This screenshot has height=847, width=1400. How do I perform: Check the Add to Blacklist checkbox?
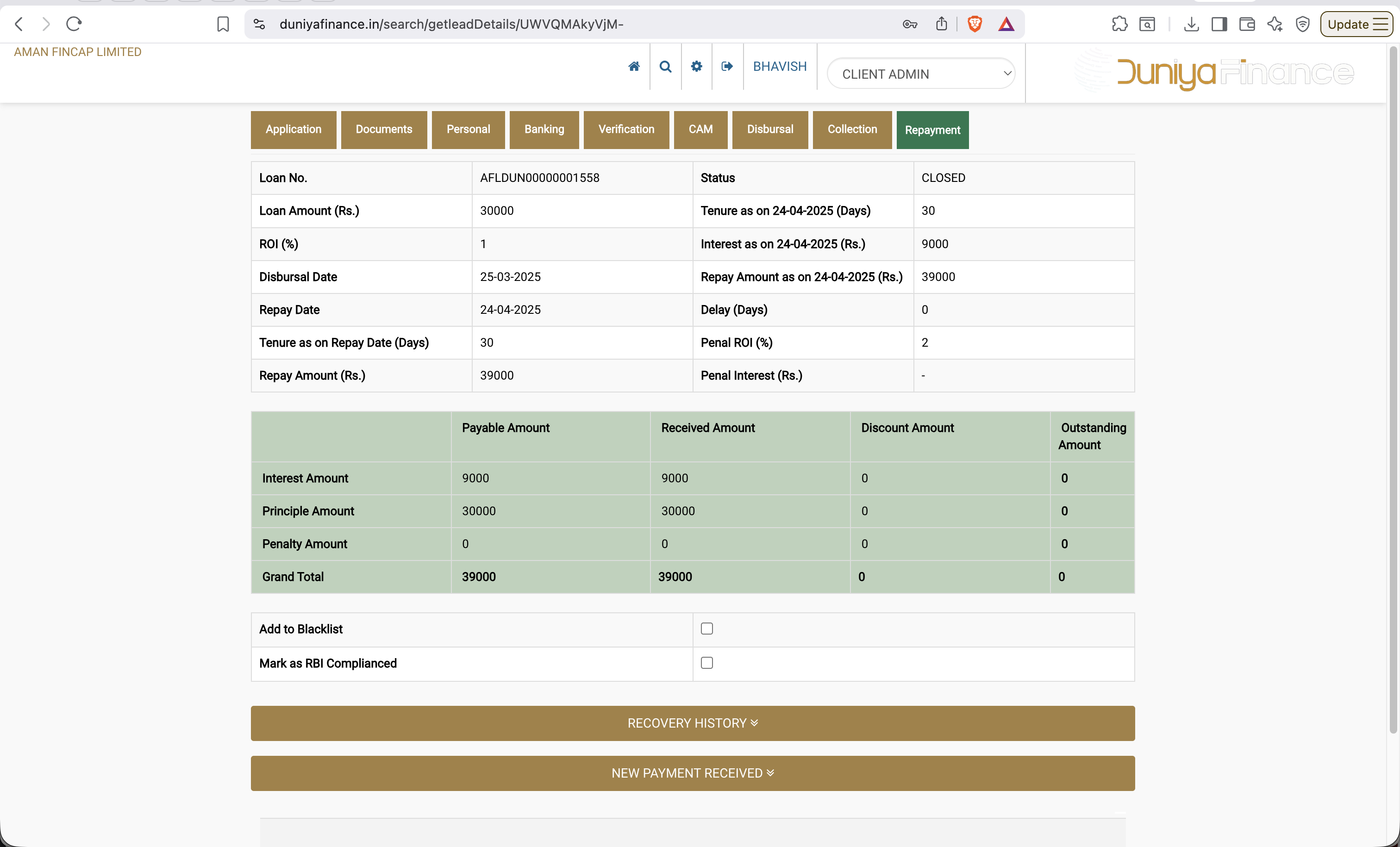pyautogui.click(x=707, y=628)
